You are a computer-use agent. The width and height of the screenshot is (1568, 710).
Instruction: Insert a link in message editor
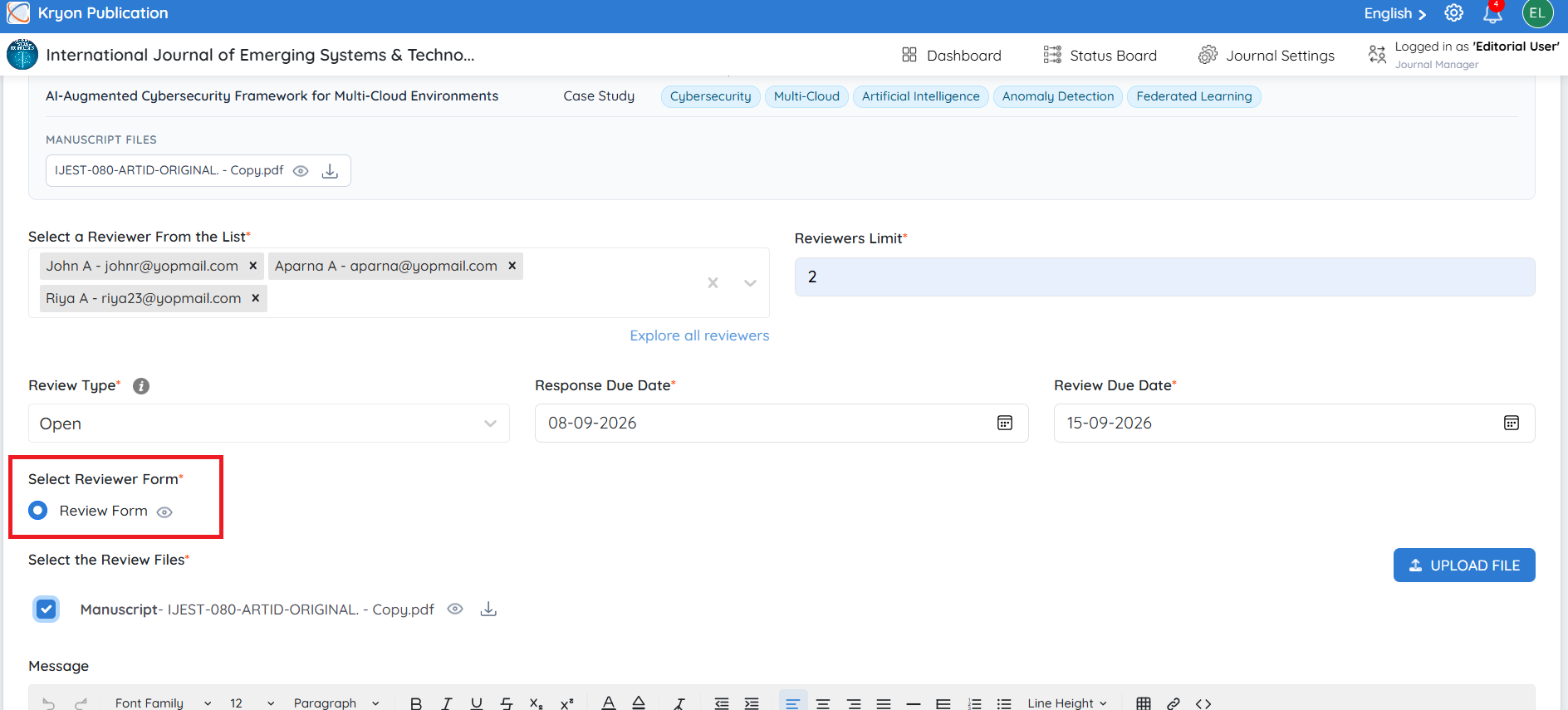1174,703
